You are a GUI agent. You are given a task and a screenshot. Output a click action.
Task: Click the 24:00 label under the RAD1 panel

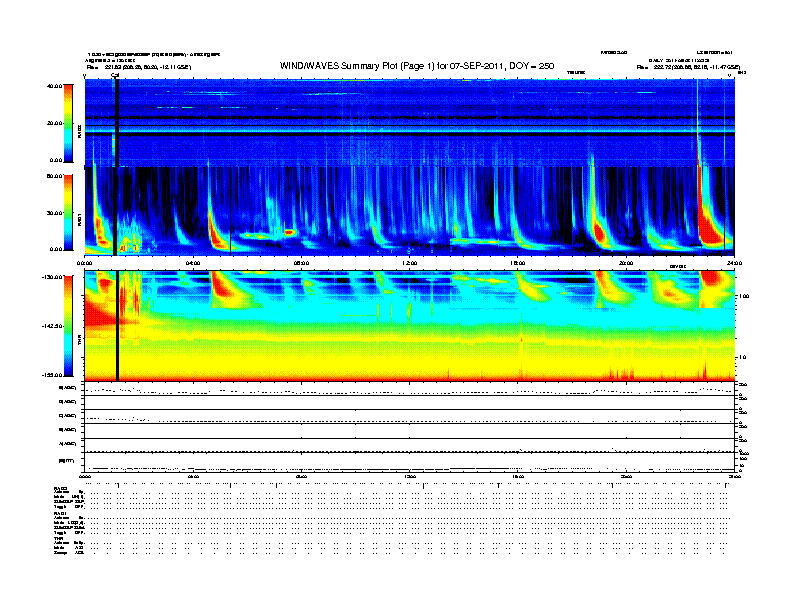734,263
